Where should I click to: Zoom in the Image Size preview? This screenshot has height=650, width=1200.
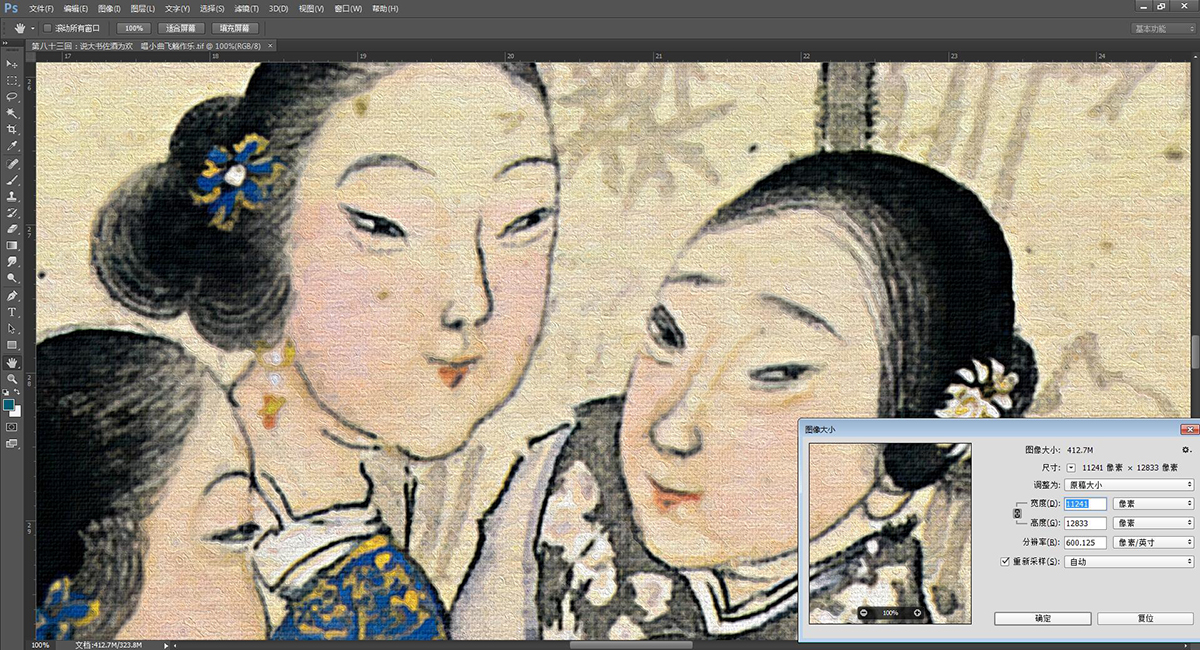[917, 612]
